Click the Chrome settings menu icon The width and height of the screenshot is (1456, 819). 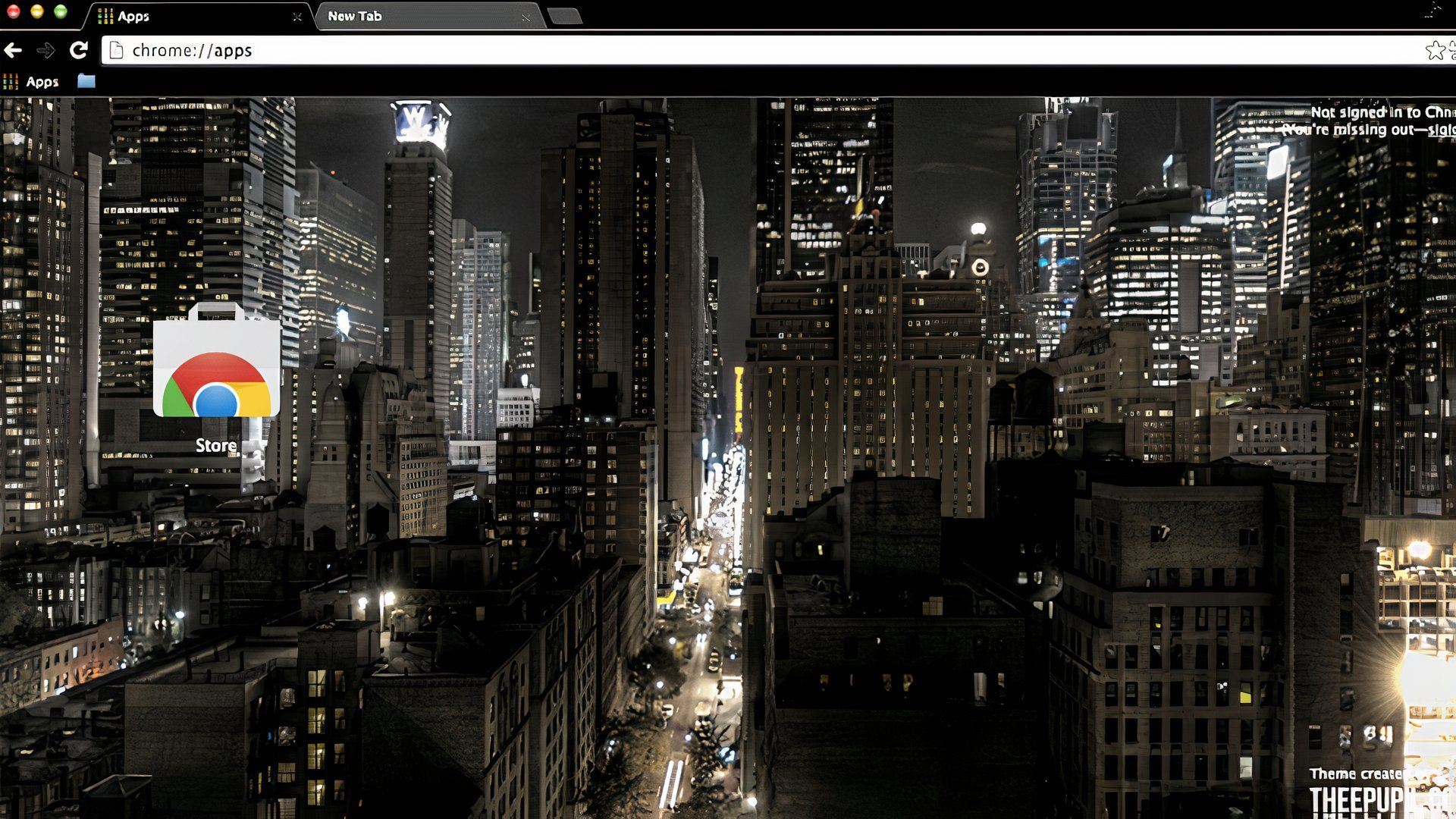click(1450, 49)
